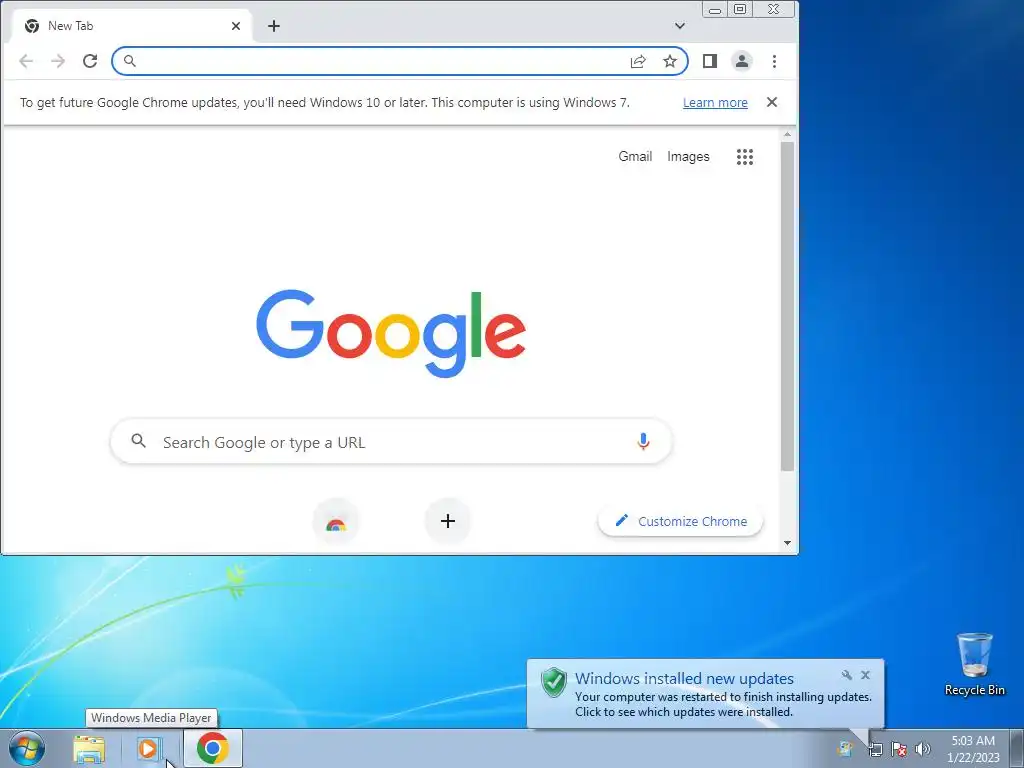Open the three-dot Chrome menu
1024x768 pixels.
[x=775, y=61]
